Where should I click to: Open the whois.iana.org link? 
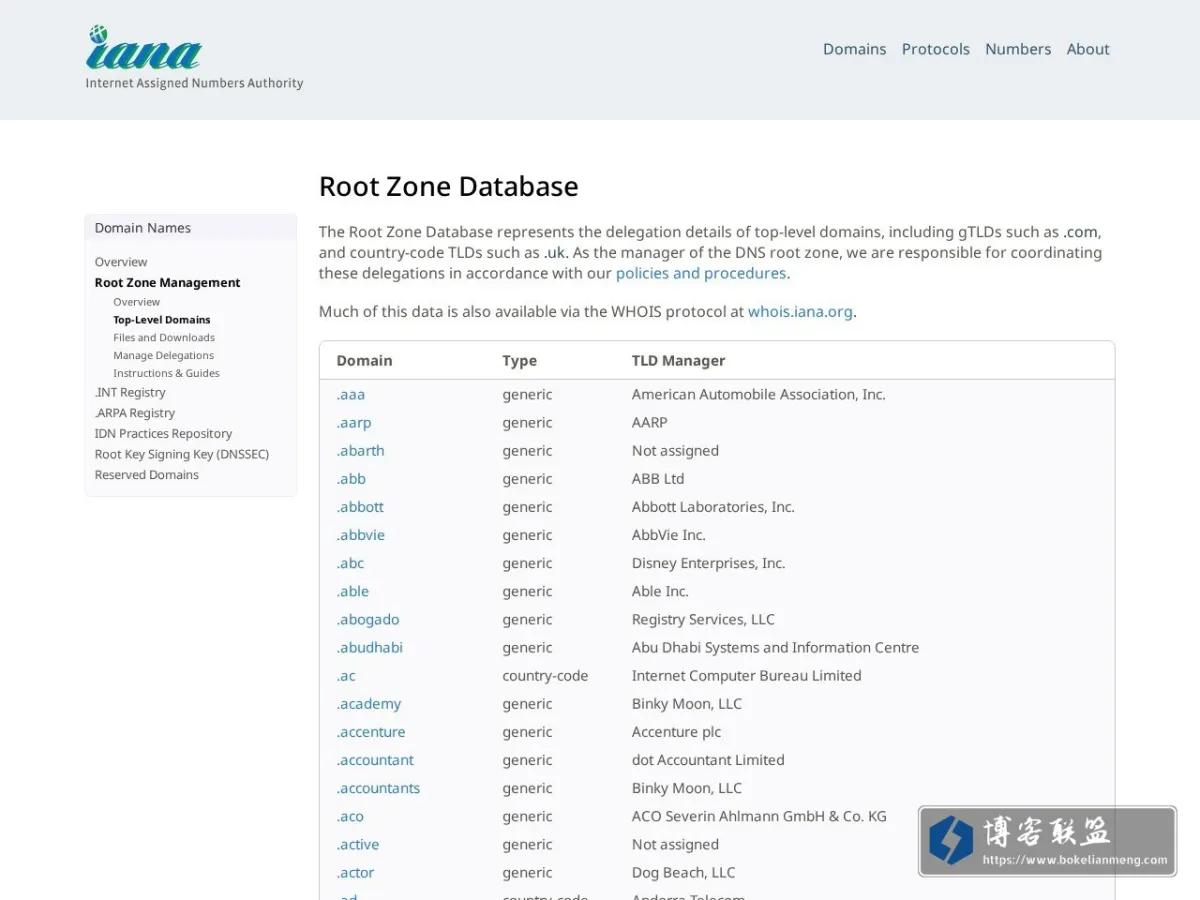click(800, 311)
